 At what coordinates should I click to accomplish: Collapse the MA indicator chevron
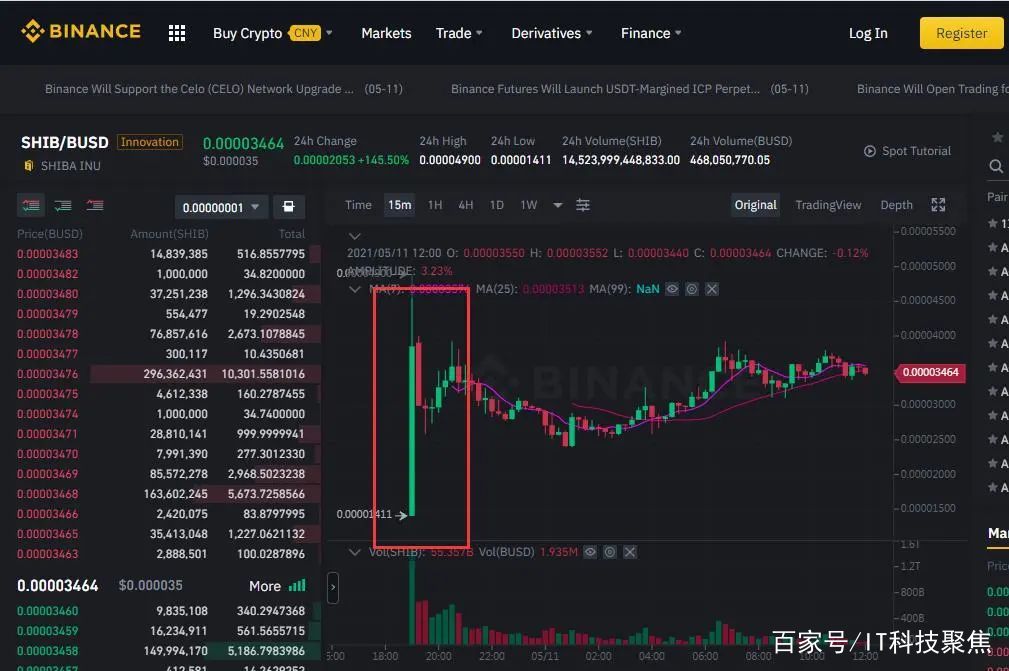pyautogui.click(x=355, y=289)
